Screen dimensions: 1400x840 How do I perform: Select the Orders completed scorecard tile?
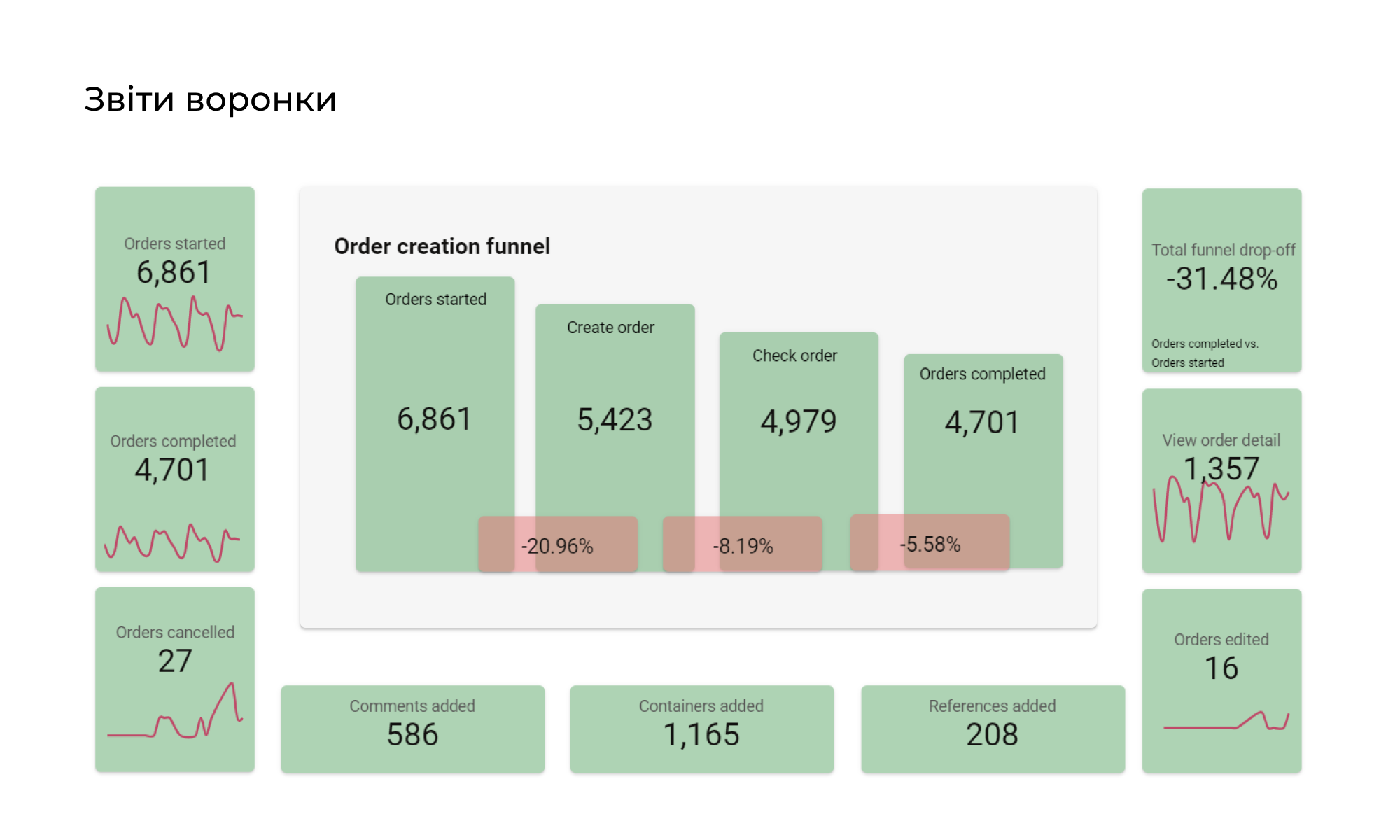(x=175, y=479)
